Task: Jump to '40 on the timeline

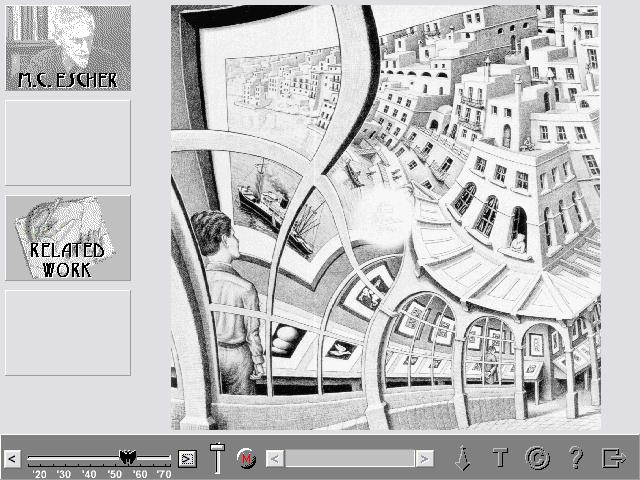Action: (x=89, y=474)
